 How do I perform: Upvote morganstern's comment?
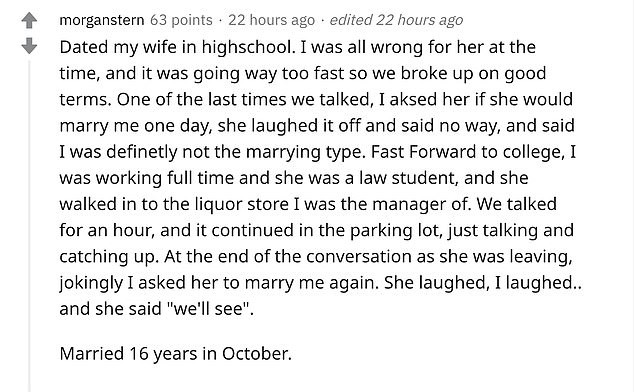point(29,21)
